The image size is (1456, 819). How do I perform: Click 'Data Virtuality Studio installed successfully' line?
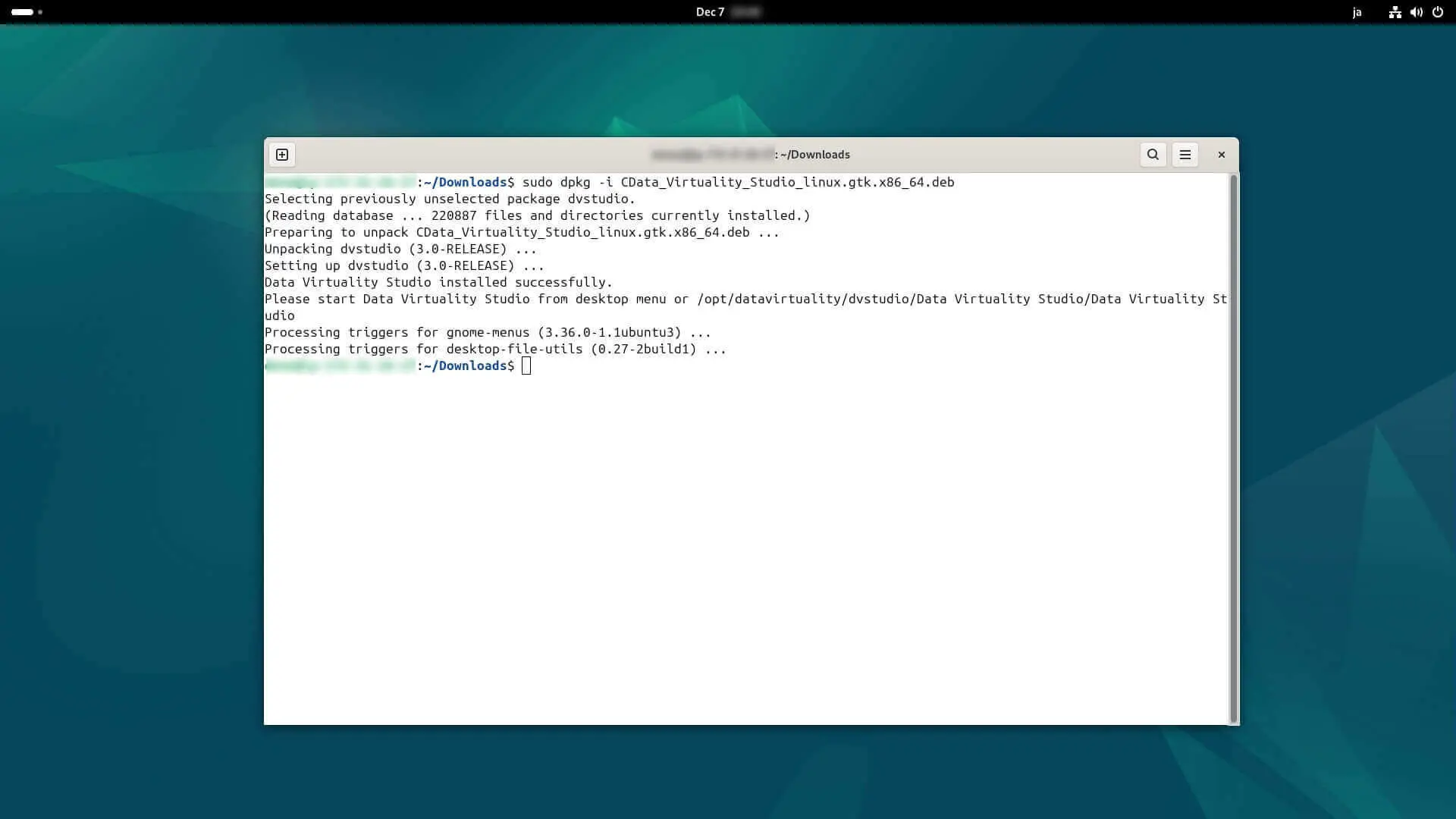pos(438,282)
